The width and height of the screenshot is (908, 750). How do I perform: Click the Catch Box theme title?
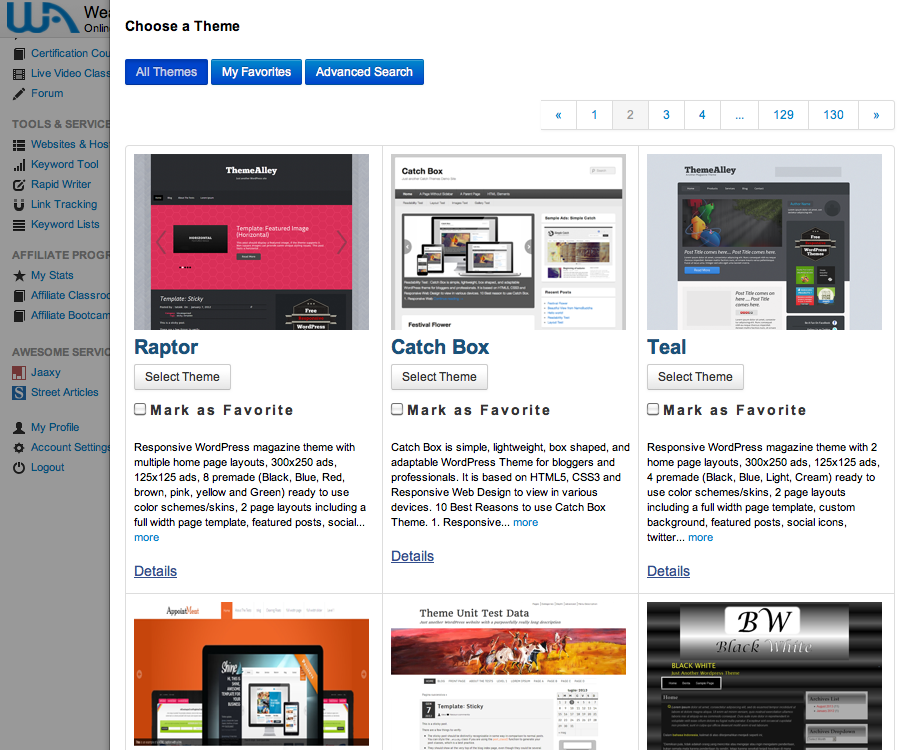(440, 347)
